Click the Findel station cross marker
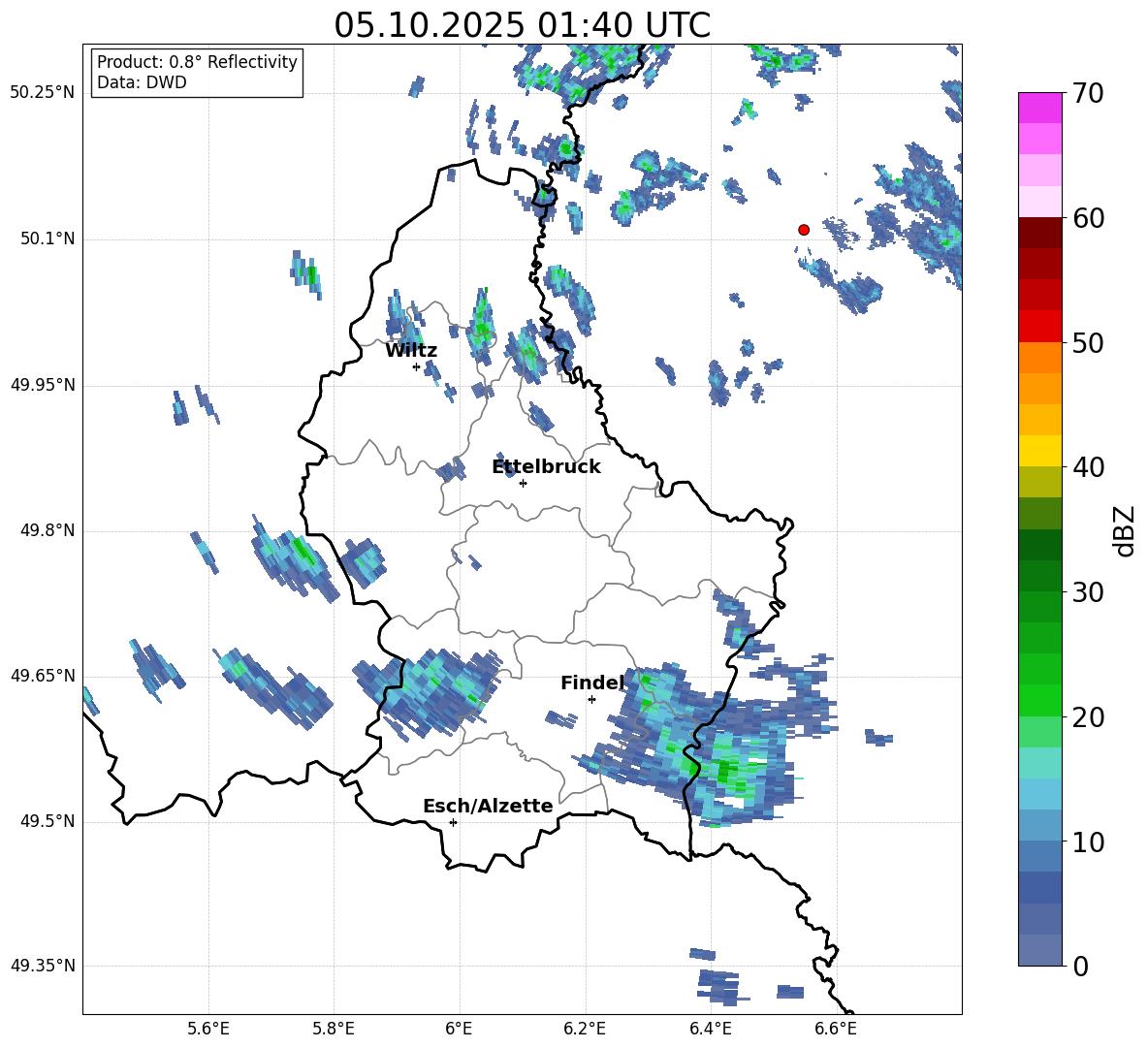Image resolution: width=1148 pixels, height=1048 pixels. 591,699
